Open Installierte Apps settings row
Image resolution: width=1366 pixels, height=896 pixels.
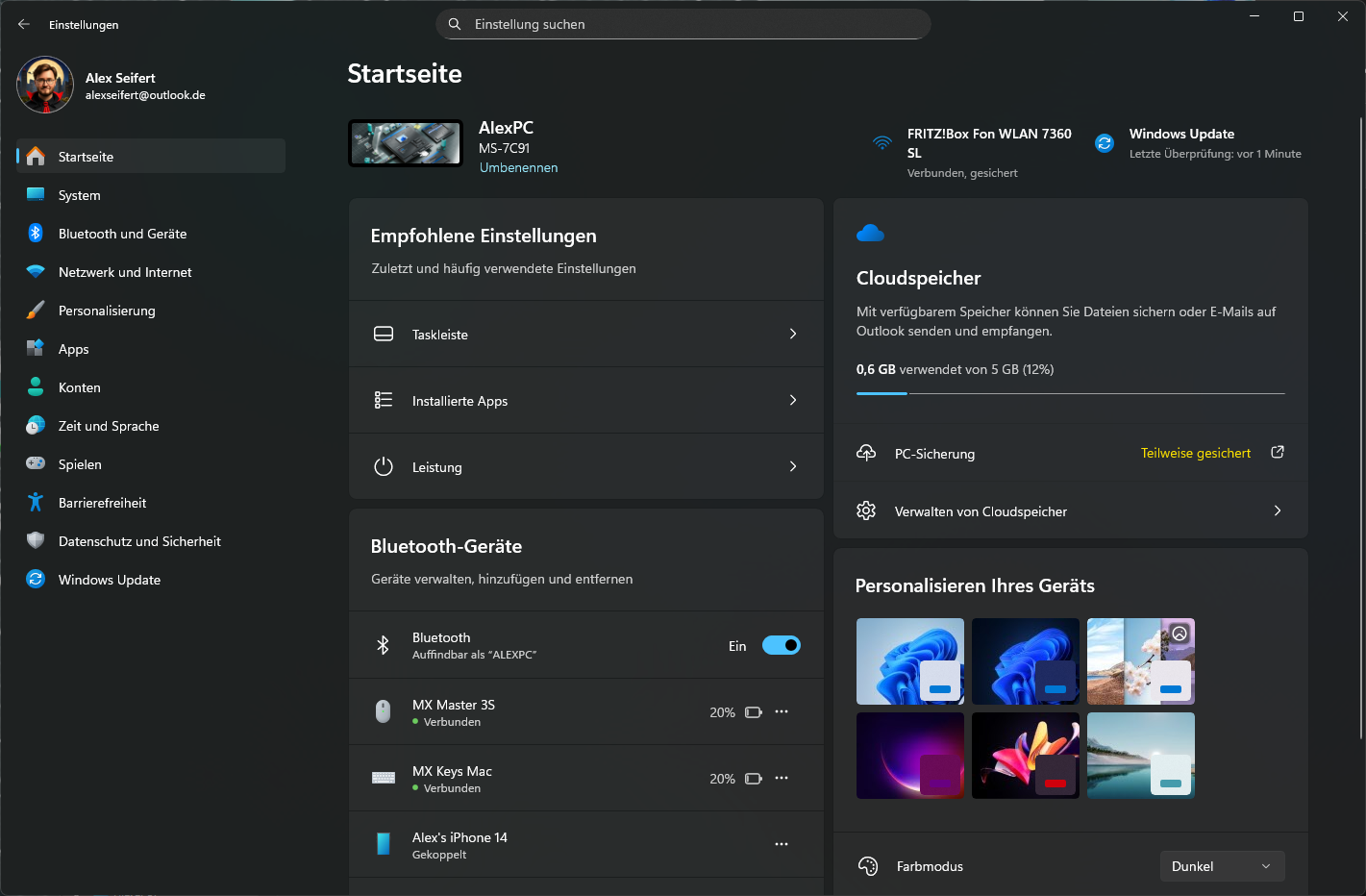point(585,401)
